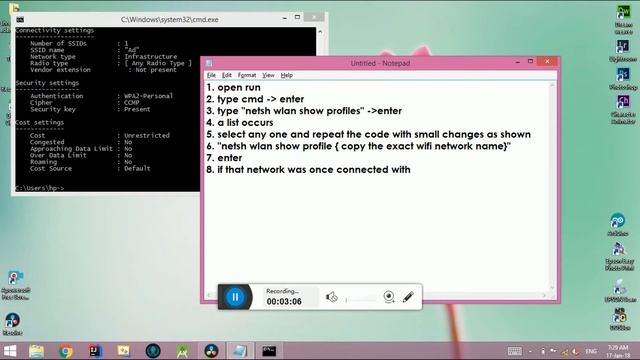640x360 pixels.
Task: Click 'Unrestricted' value in cmd window
Action: tap(147, 136)
